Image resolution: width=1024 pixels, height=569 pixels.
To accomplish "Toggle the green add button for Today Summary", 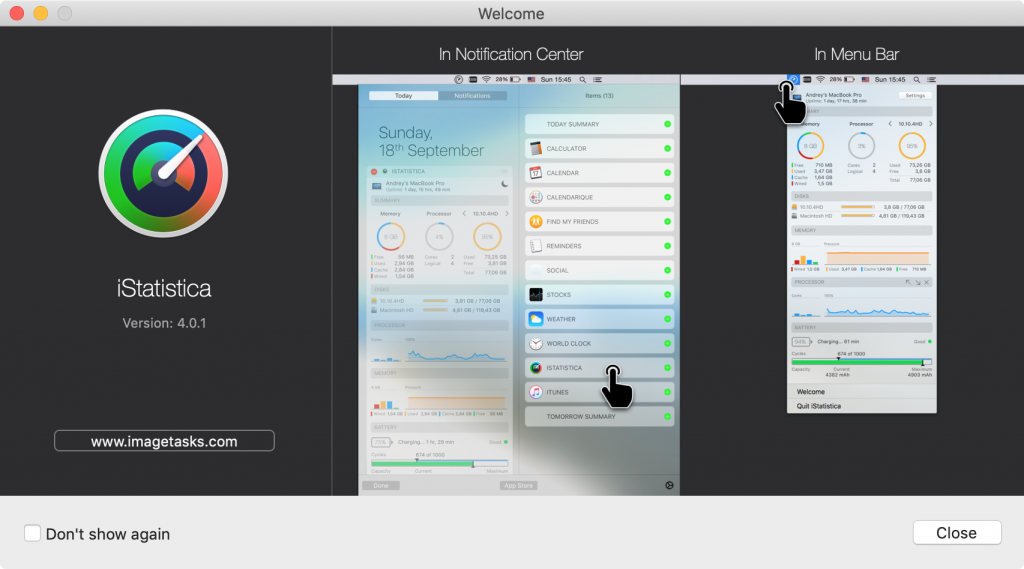I will point(667,124).
